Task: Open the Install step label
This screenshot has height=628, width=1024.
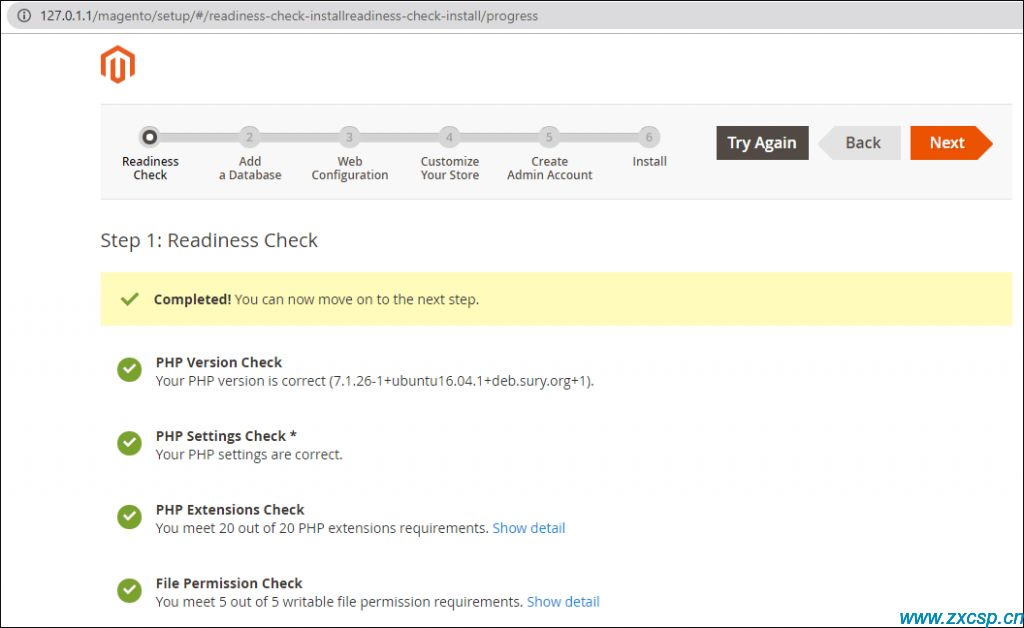Action: point(650,161)
